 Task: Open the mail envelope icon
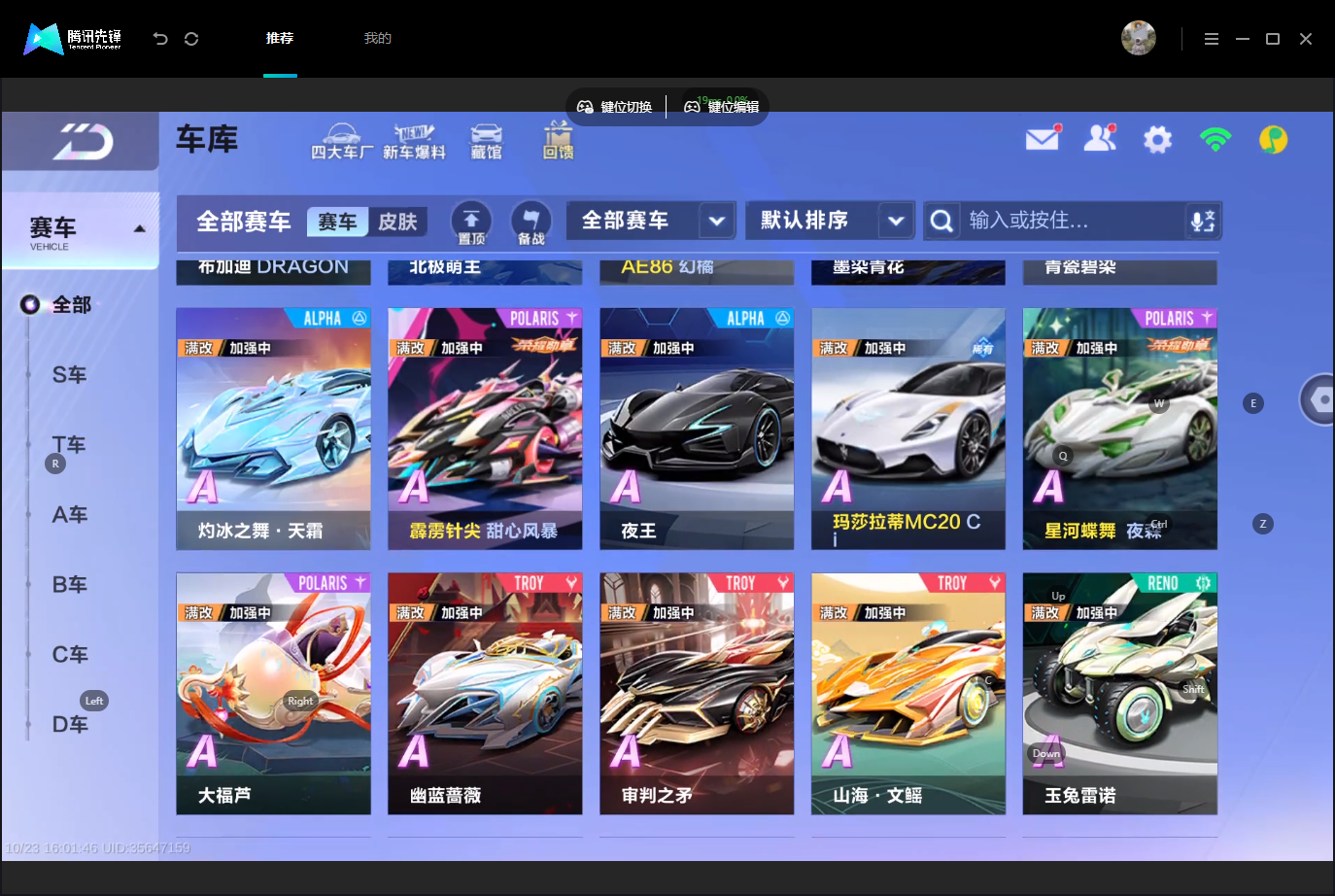click(x=1043, y=138)
